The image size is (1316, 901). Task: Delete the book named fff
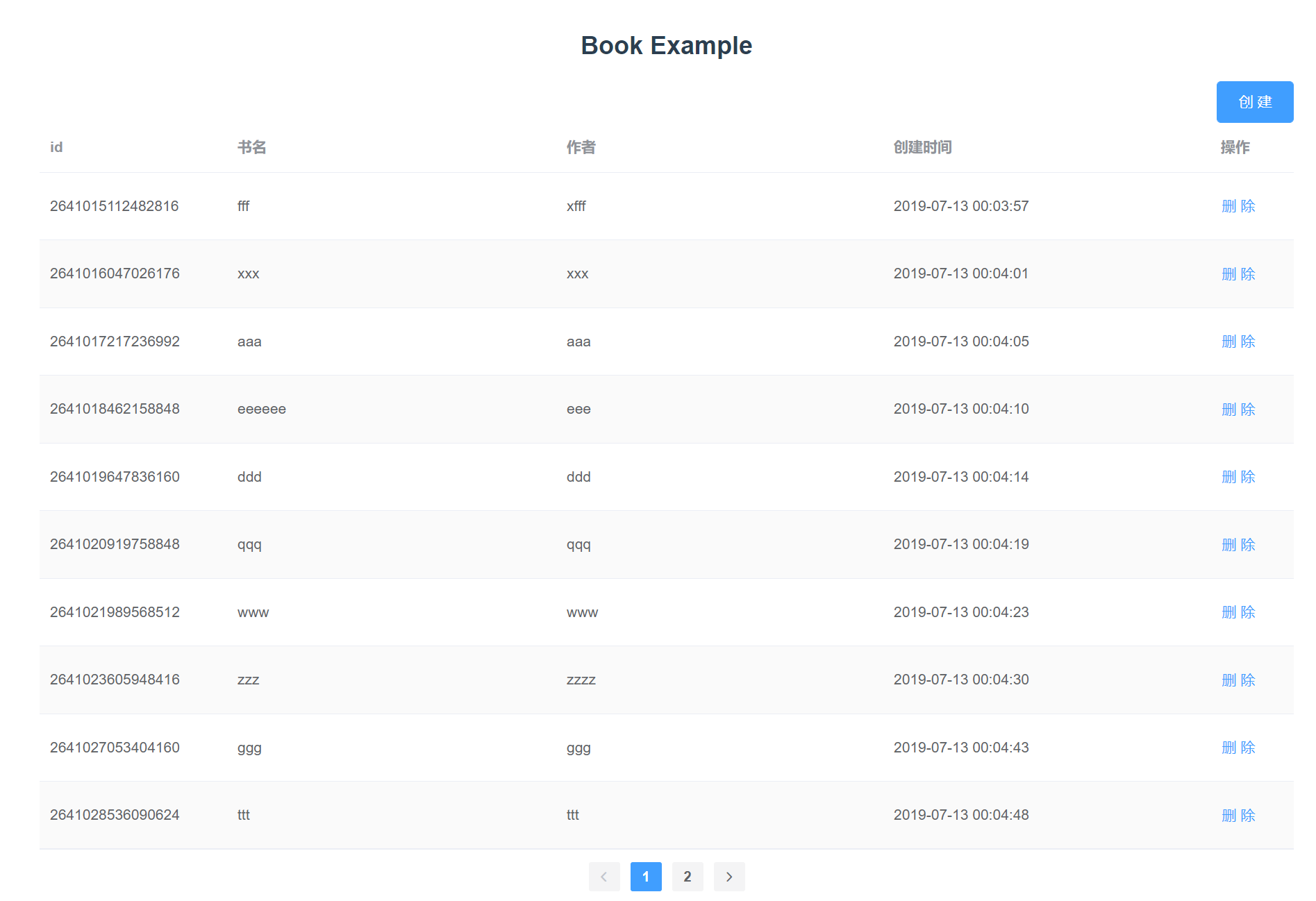(x=1239, y=205)
